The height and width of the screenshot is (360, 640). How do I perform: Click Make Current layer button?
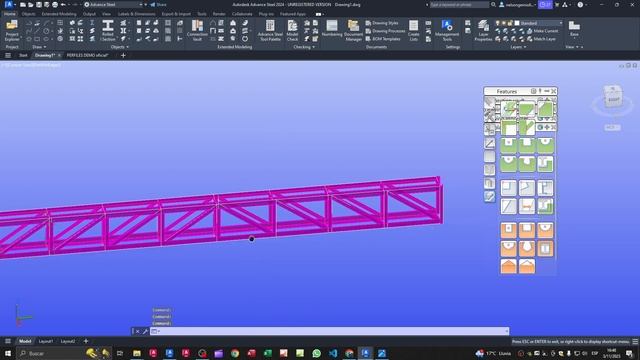542,31
